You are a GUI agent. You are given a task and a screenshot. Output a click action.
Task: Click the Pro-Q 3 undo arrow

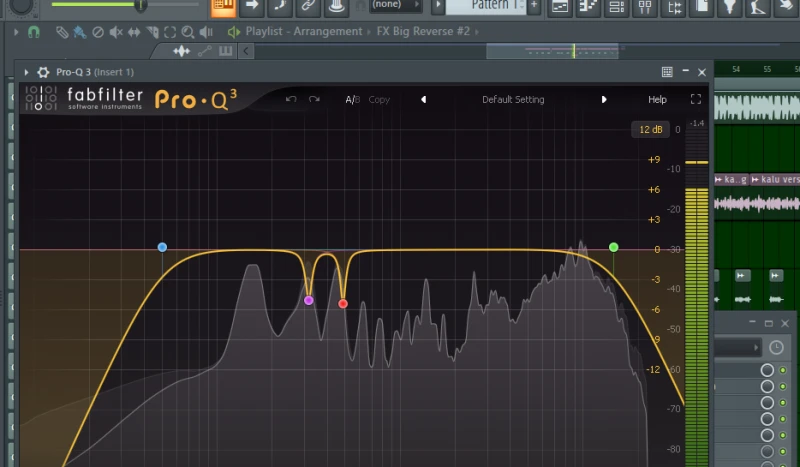291,100
